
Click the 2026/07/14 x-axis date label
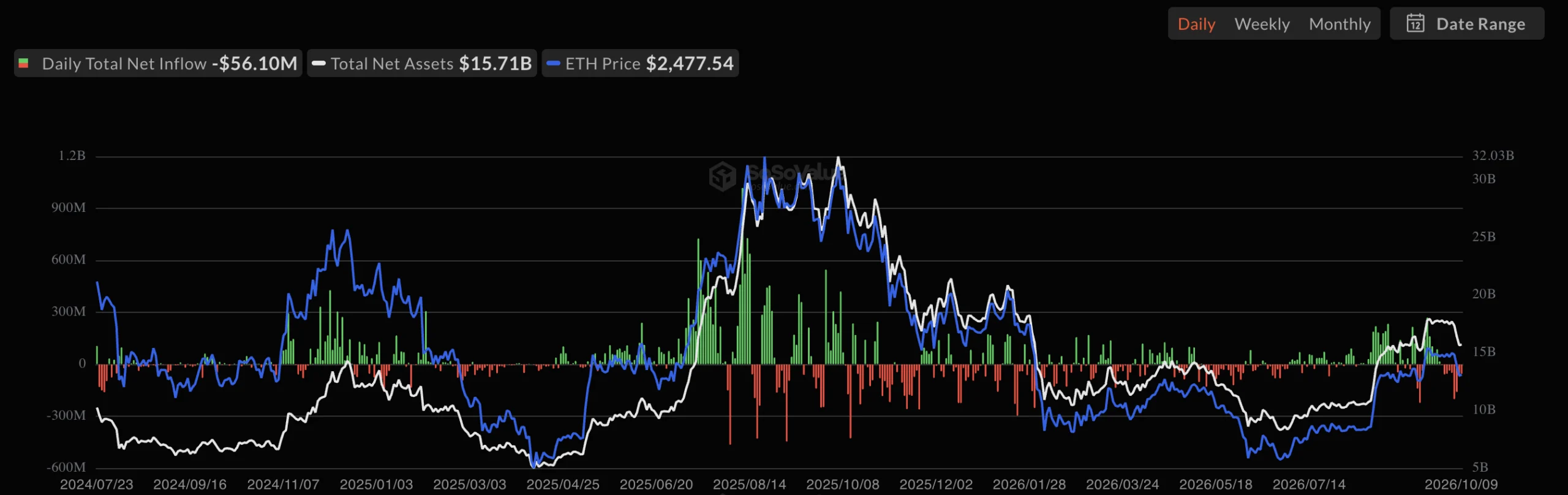pyautogui.click(x=1309, y=484)
